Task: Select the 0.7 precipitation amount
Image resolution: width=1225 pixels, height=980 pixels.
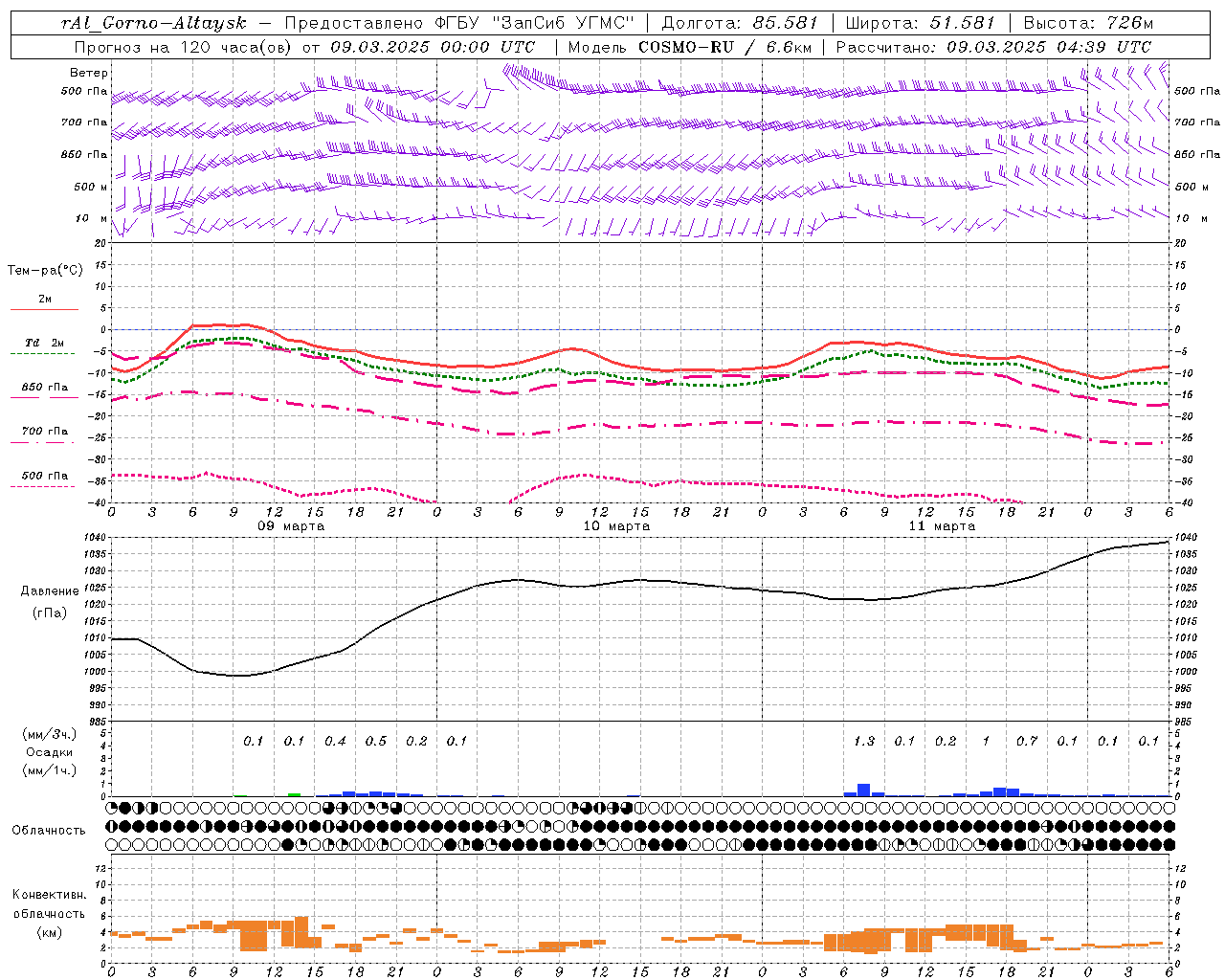Action: (x=1026, y=742)
